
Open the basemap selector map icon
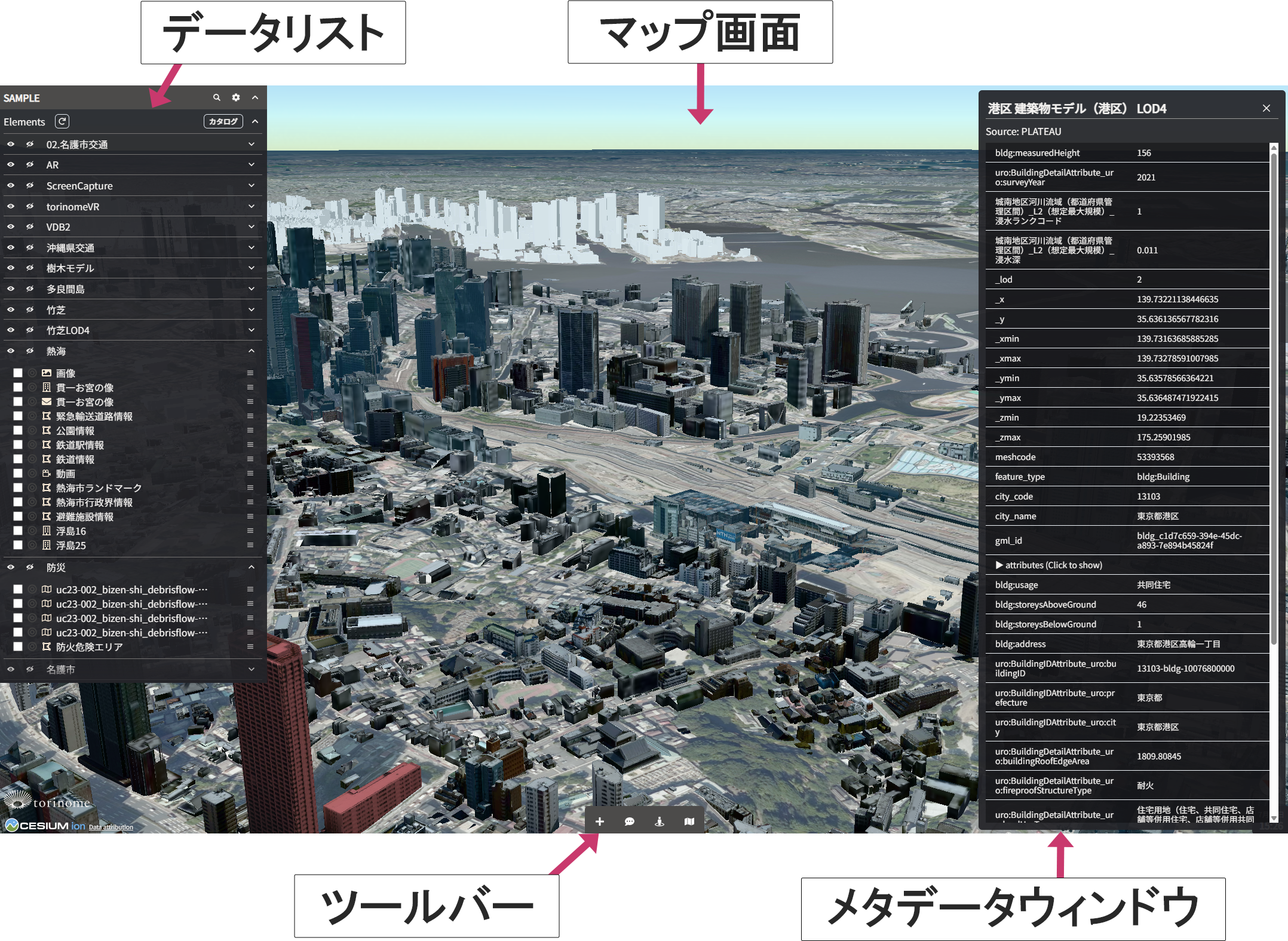pyautogui.click(x=689, y=822)
